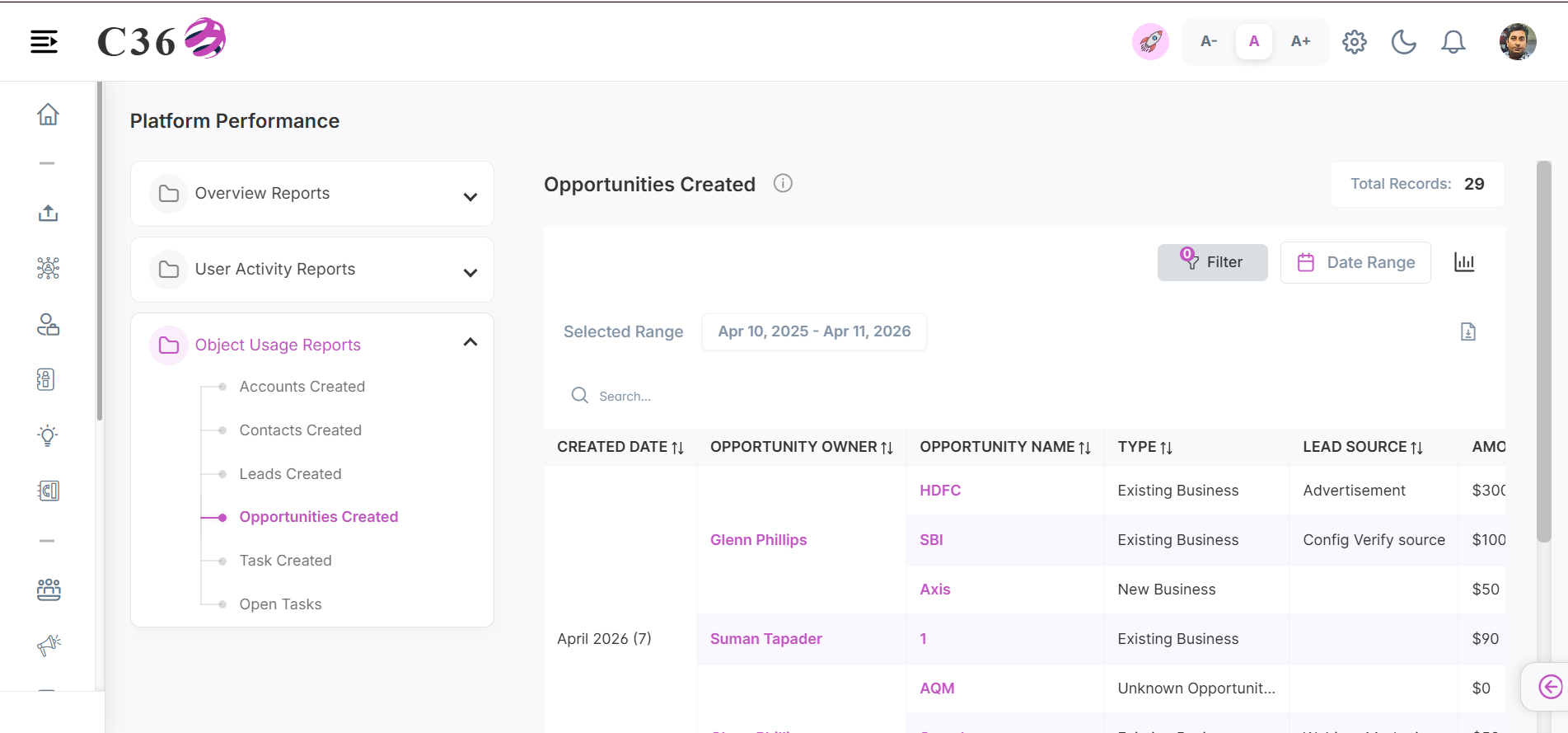This screenshot has height=733, width=1568.
Task: Open the hamburger menu icon
Action: pos(44,41)
